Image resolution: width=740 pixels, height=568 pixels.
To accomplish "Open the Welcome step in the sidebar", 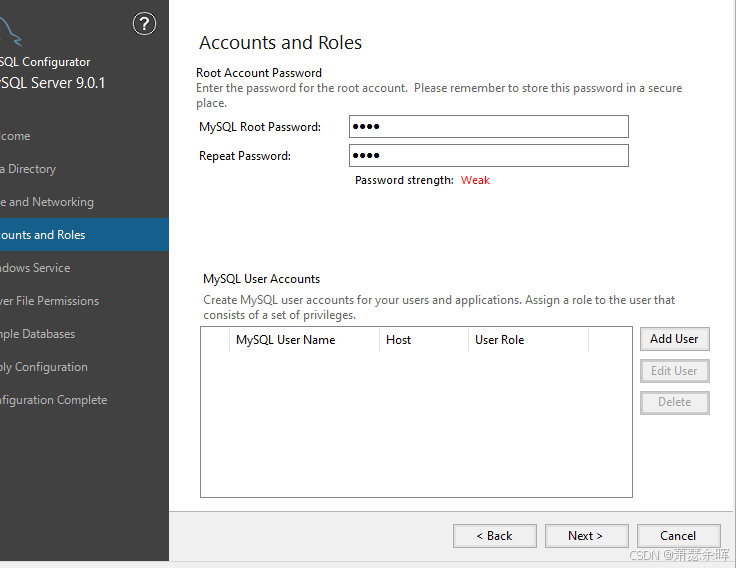I will [x=16, y=136].
